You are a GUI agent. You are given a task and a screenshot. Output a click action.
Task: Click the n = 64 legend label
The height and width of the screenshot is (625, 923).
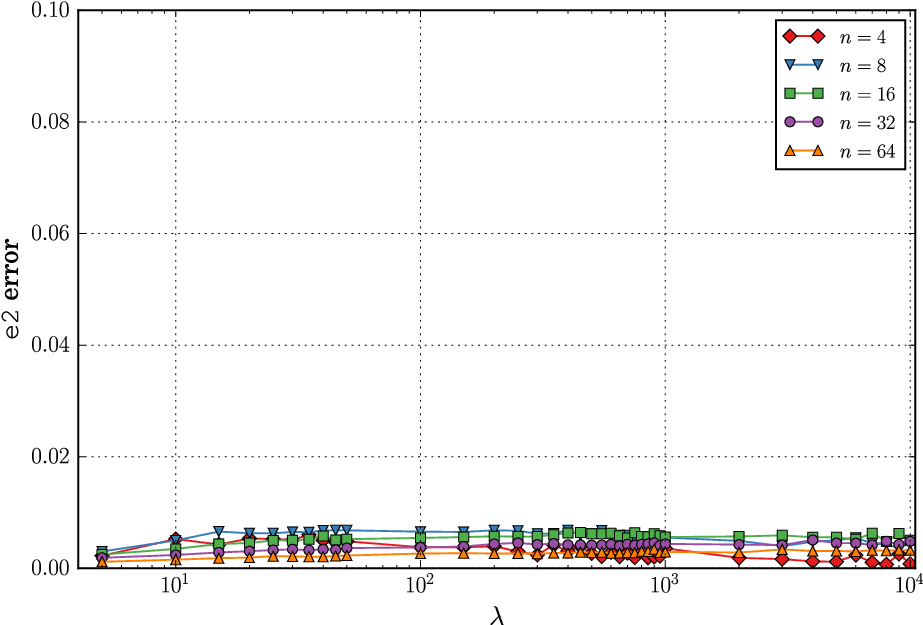pyautogui.click(x=867, y=151)
